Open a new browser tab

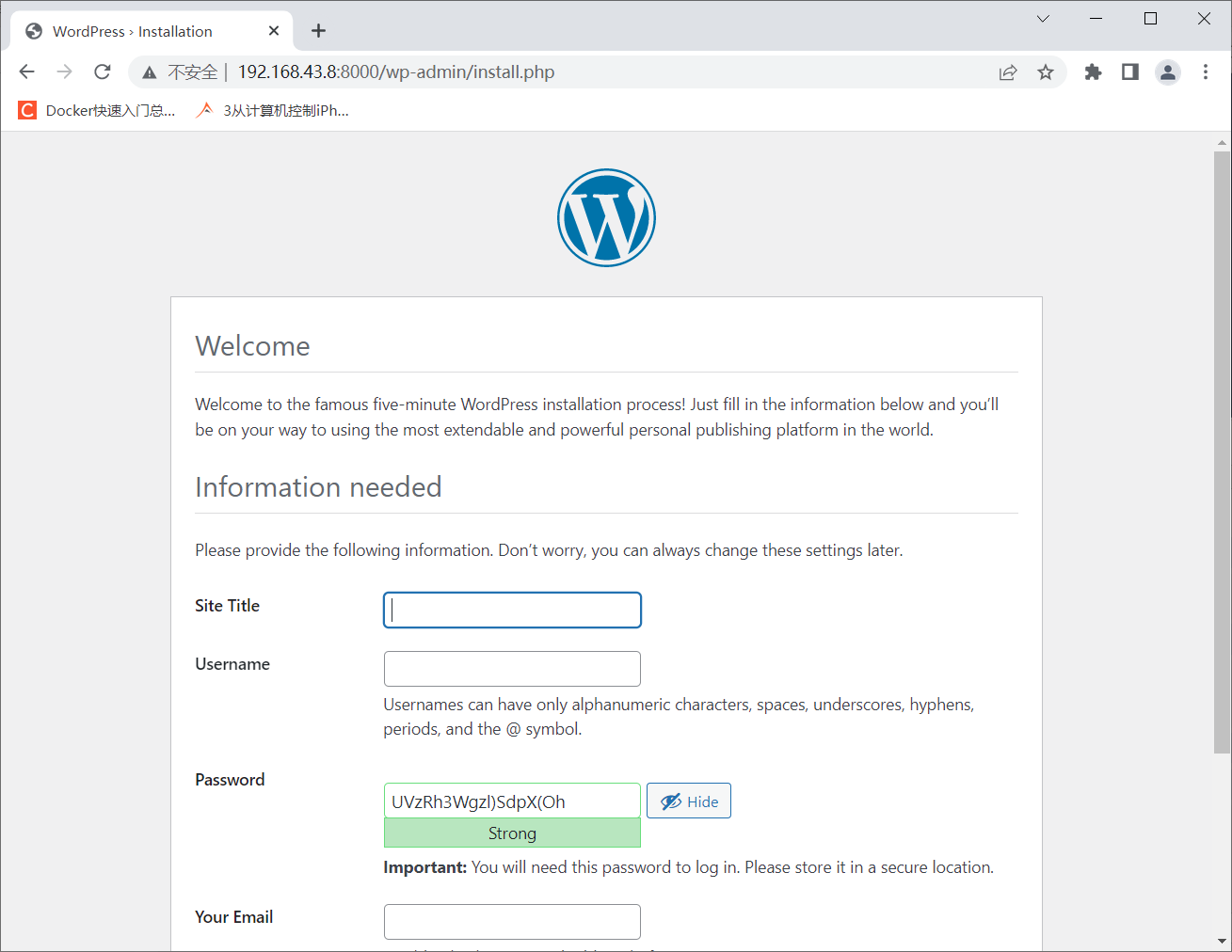click(x=319, y=31)
